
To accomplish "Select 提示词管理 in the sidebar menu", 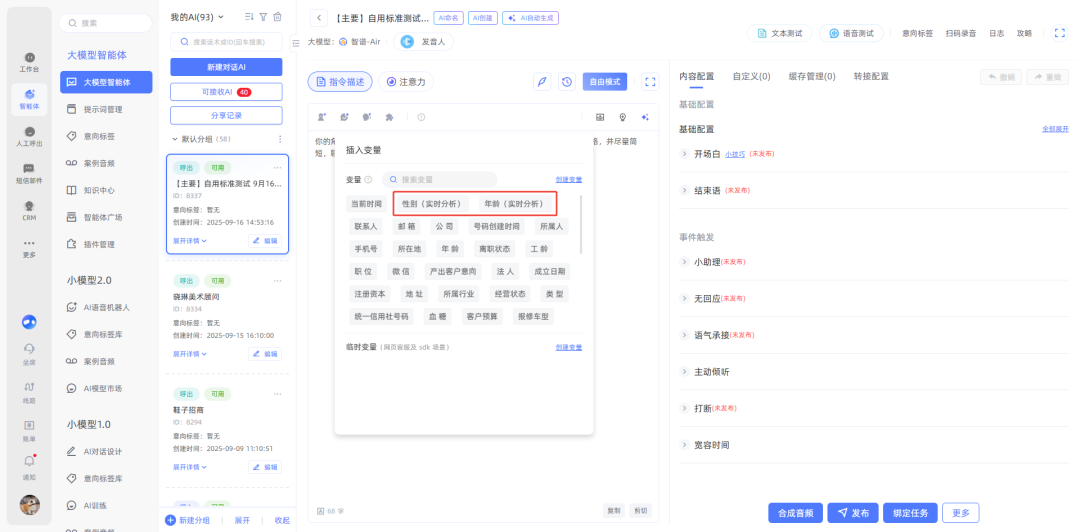I will [102, 109].
